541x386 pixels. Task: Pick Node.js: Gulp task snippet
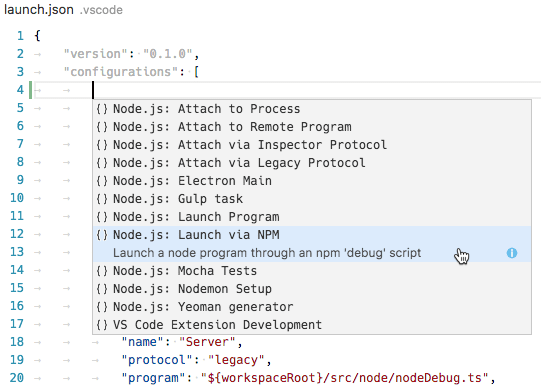click(x=312, y=199)
